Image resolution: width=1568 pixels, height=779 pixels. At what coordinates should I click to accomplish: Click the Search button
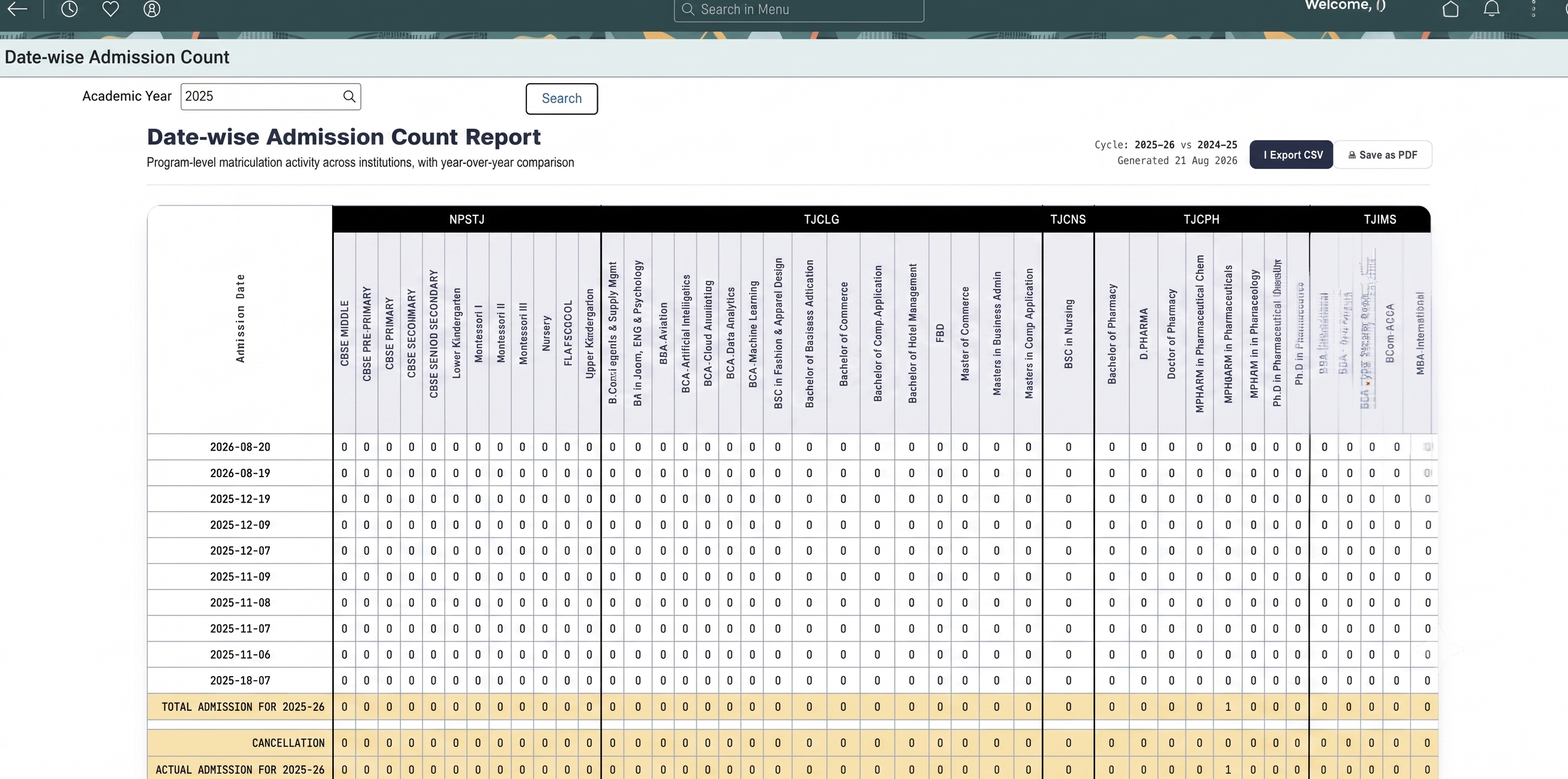tap(561, 98)
